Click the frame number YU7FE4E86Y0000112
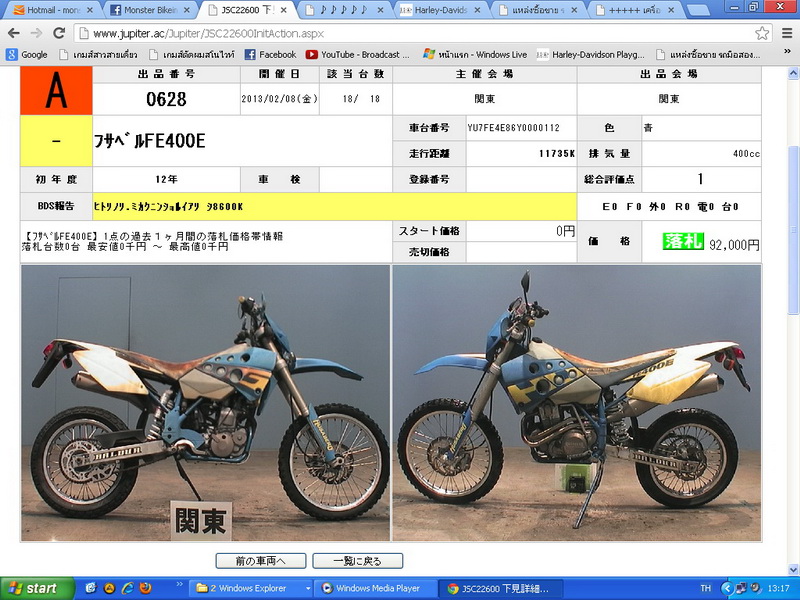800x600 pixels. tap(513, 128)
